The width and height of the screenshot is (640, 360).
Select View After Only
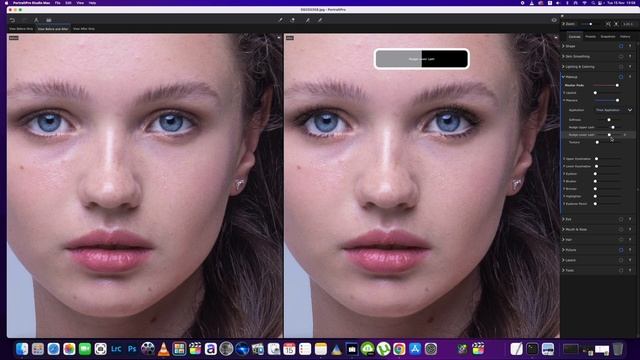coord(84,29)
